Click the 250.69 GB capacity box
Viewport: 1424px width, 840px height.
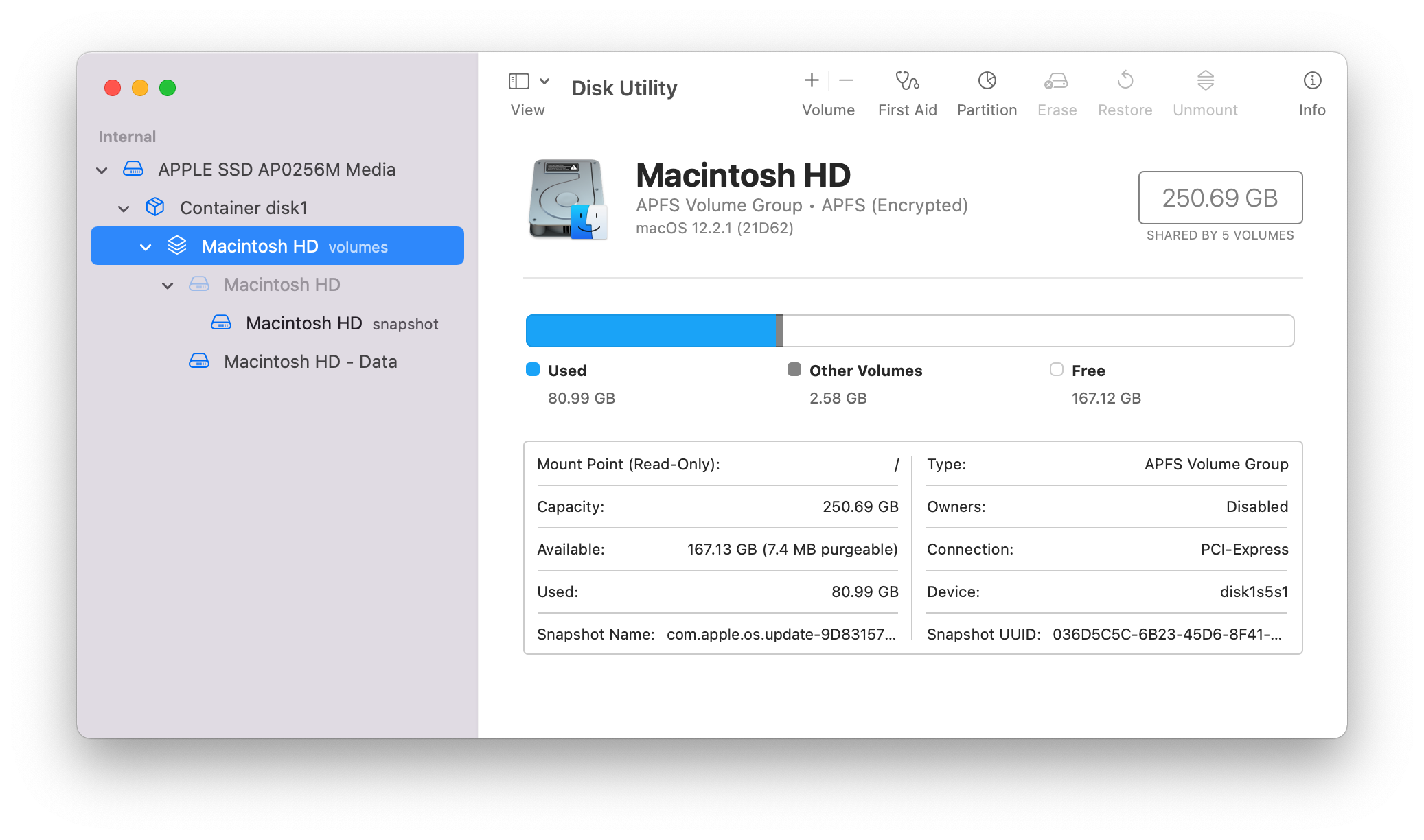coord(1219,198)
